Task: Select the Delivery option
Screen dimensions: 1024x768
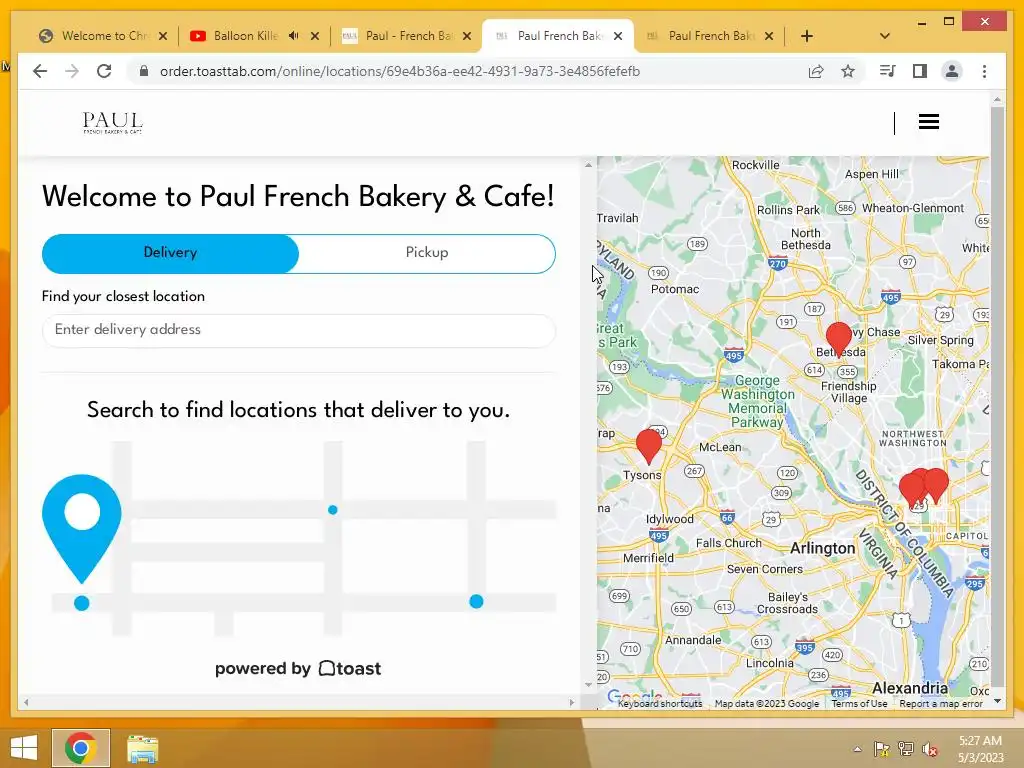Action: point(170,253)
